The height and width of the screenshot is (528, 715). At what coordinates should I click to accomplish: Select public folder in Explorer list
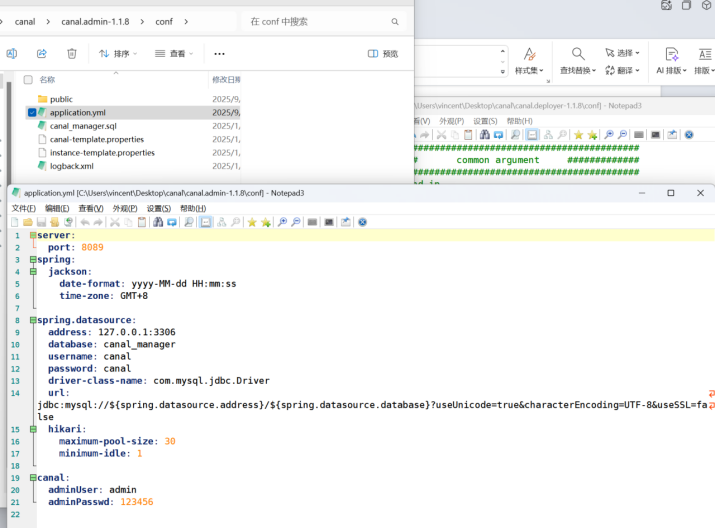coord(61,99)
